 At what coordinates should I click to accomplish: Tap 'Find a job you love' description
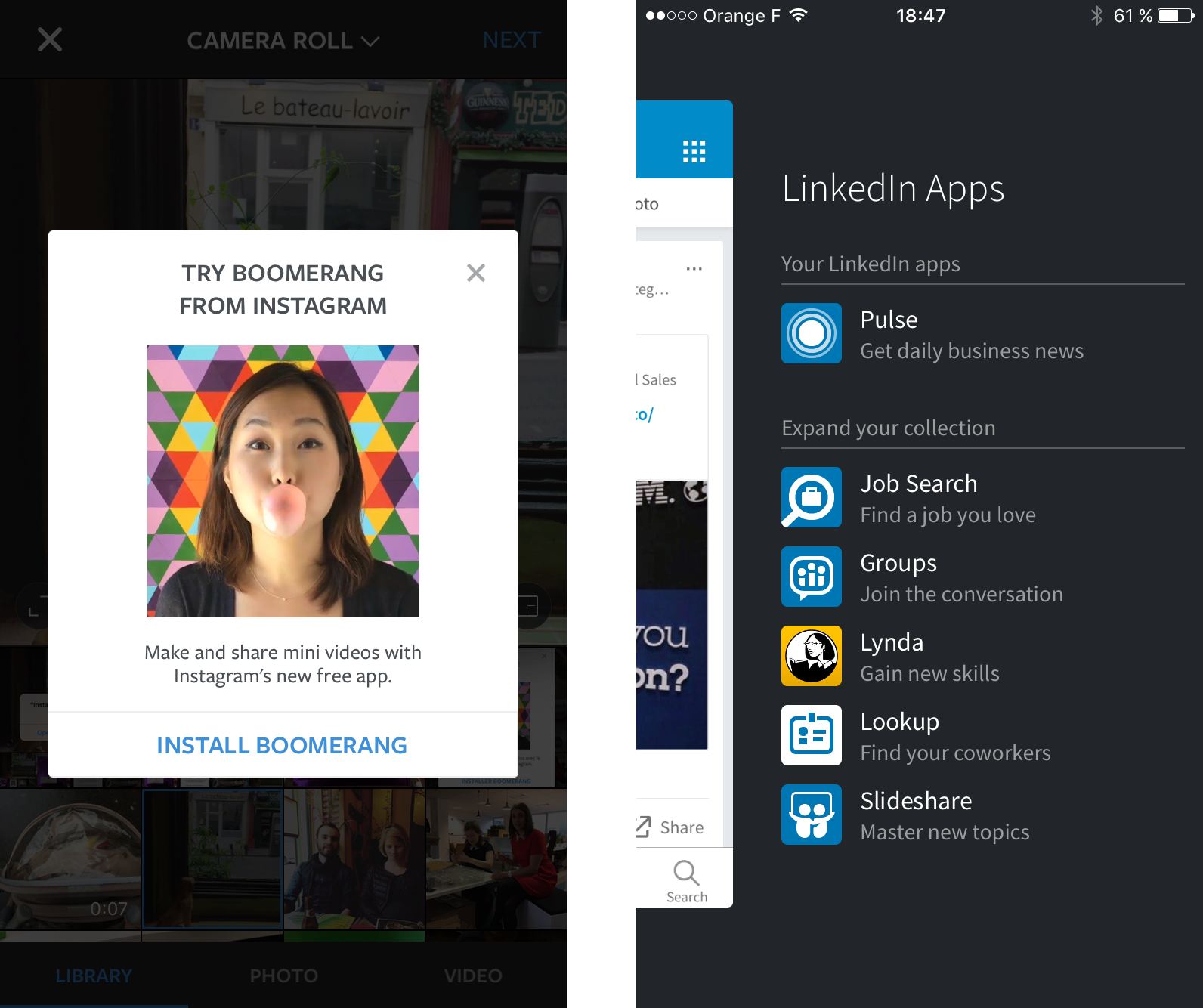point(948,515)
